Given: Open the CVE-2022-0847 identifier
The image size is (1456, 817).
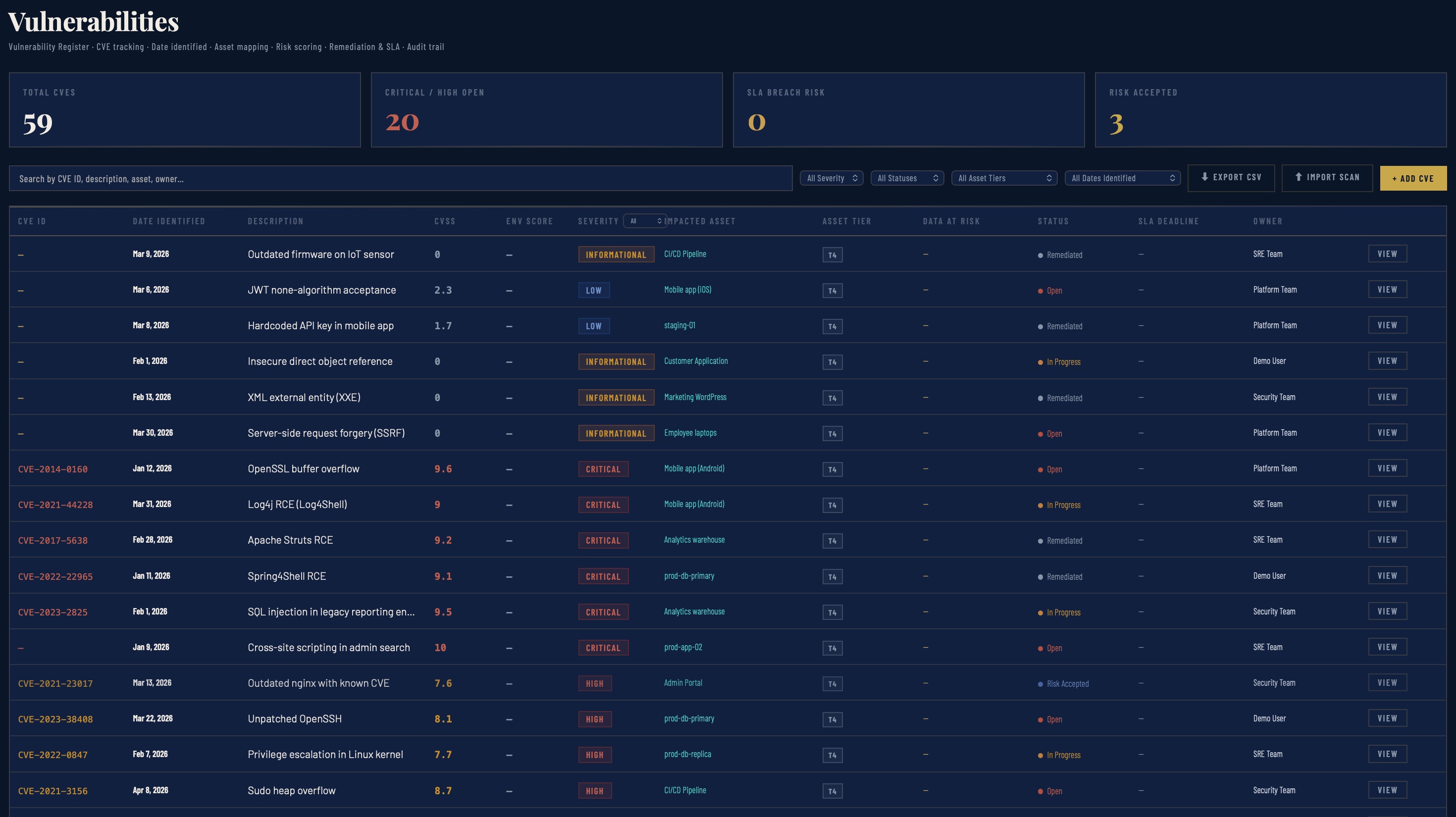Looking at the screenshot, I should 52,754.
